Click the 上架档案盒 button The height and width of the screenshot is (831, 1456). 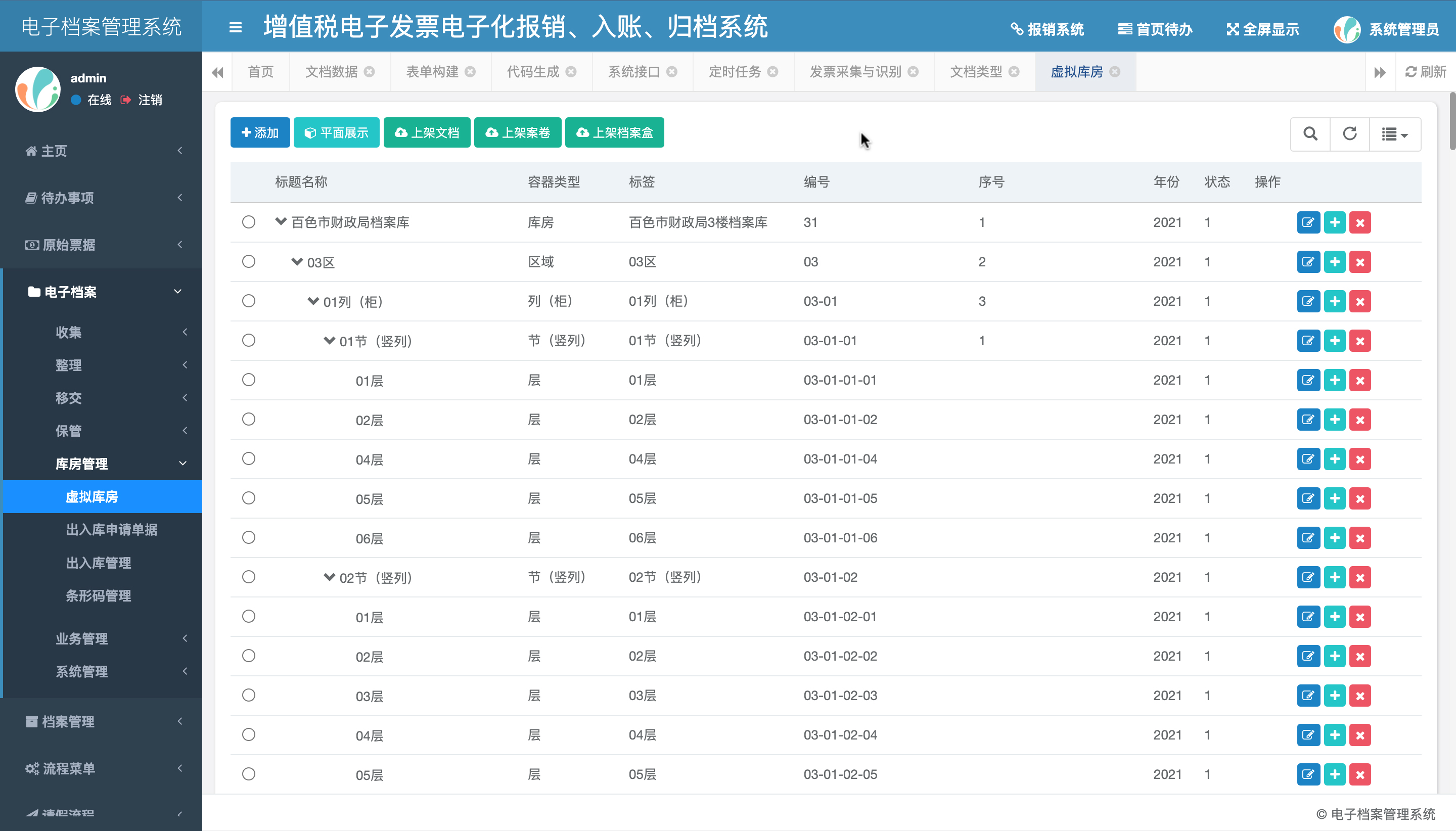click(x=615, y=132)
